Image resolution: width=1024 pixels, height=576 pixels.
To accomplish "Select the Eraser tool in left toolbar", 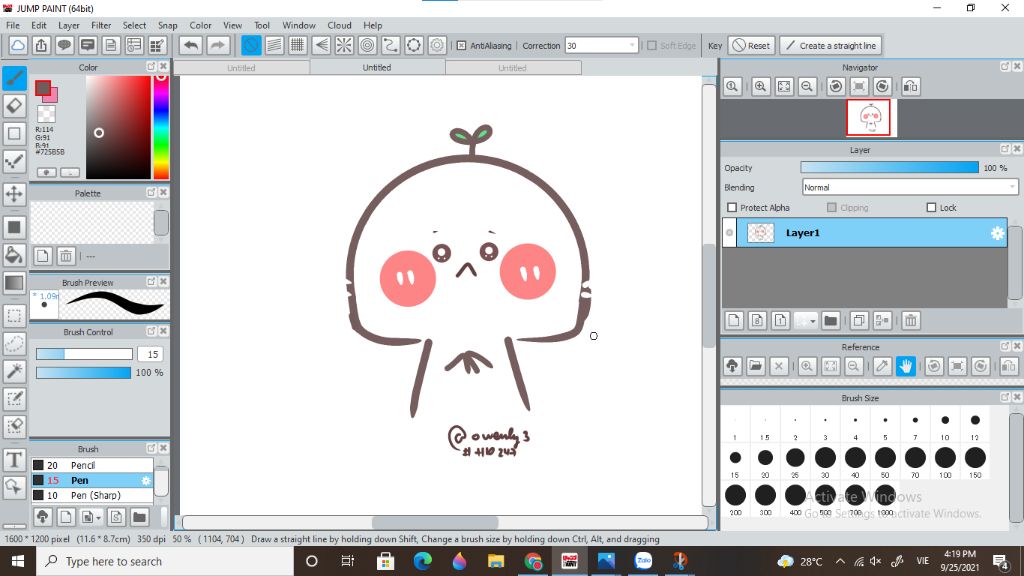I will click(14, 105).
